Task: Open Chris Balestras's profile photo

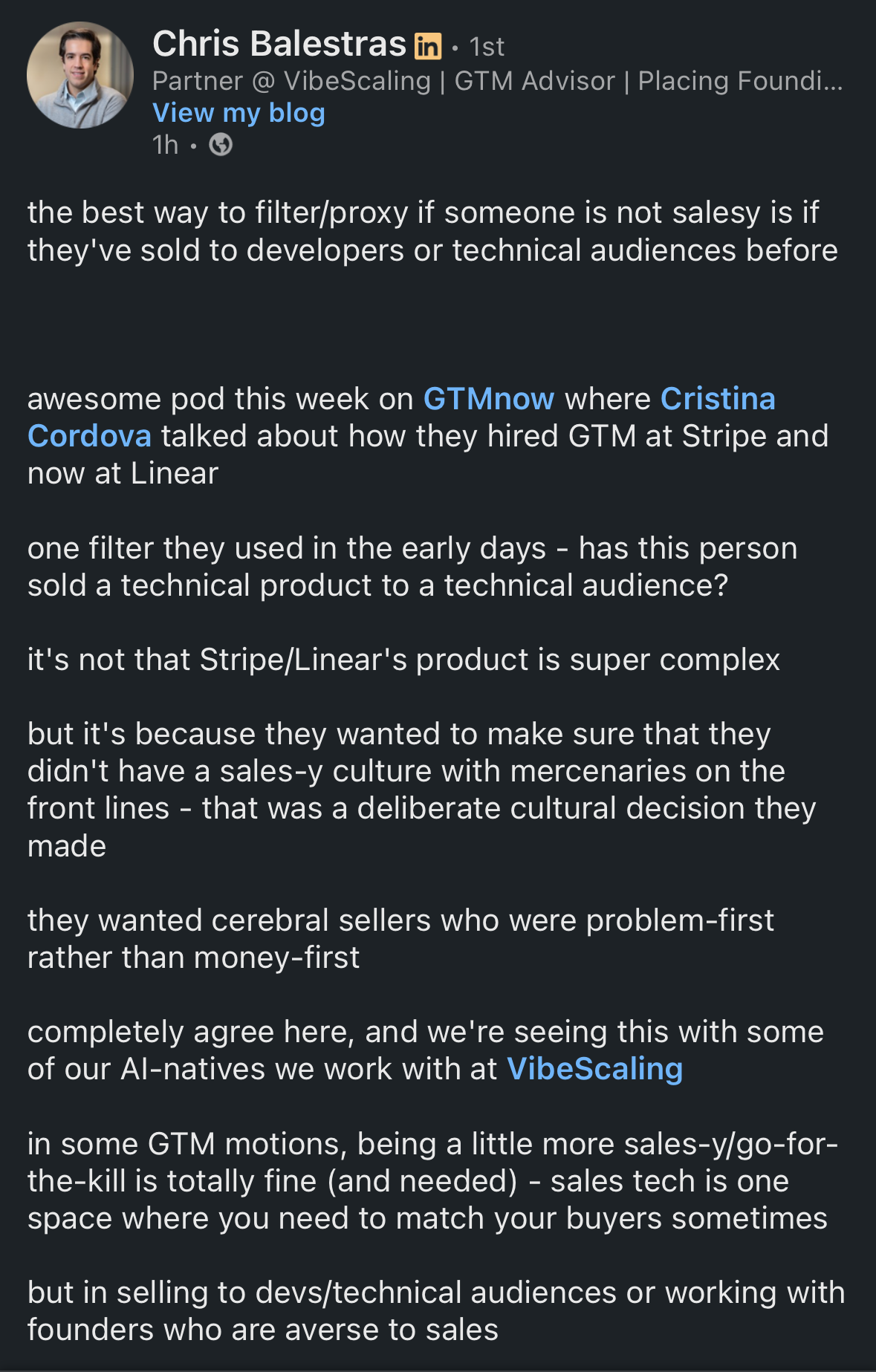Action: coord(80,75)
